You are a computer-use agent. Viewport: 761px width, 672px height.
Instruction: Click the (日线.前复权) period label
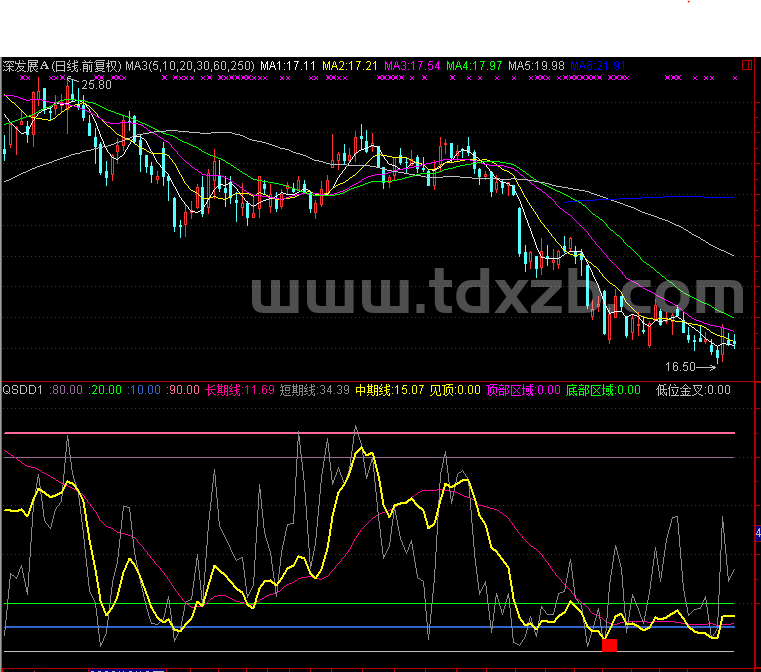point(85,66)
